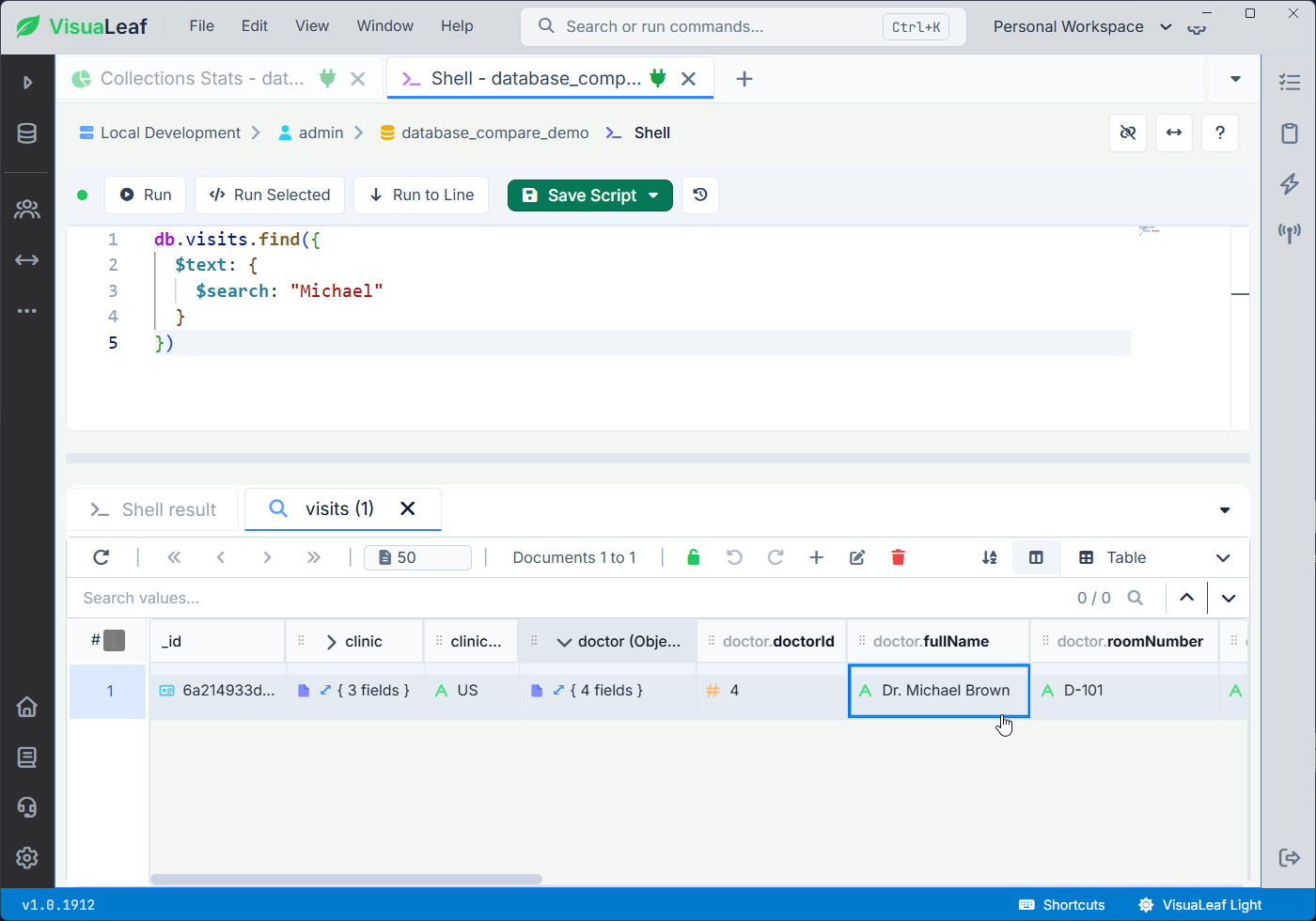This screenshot has height=921, width=1316.
Task: Click the search or run commands box
Action: point(743,26)
